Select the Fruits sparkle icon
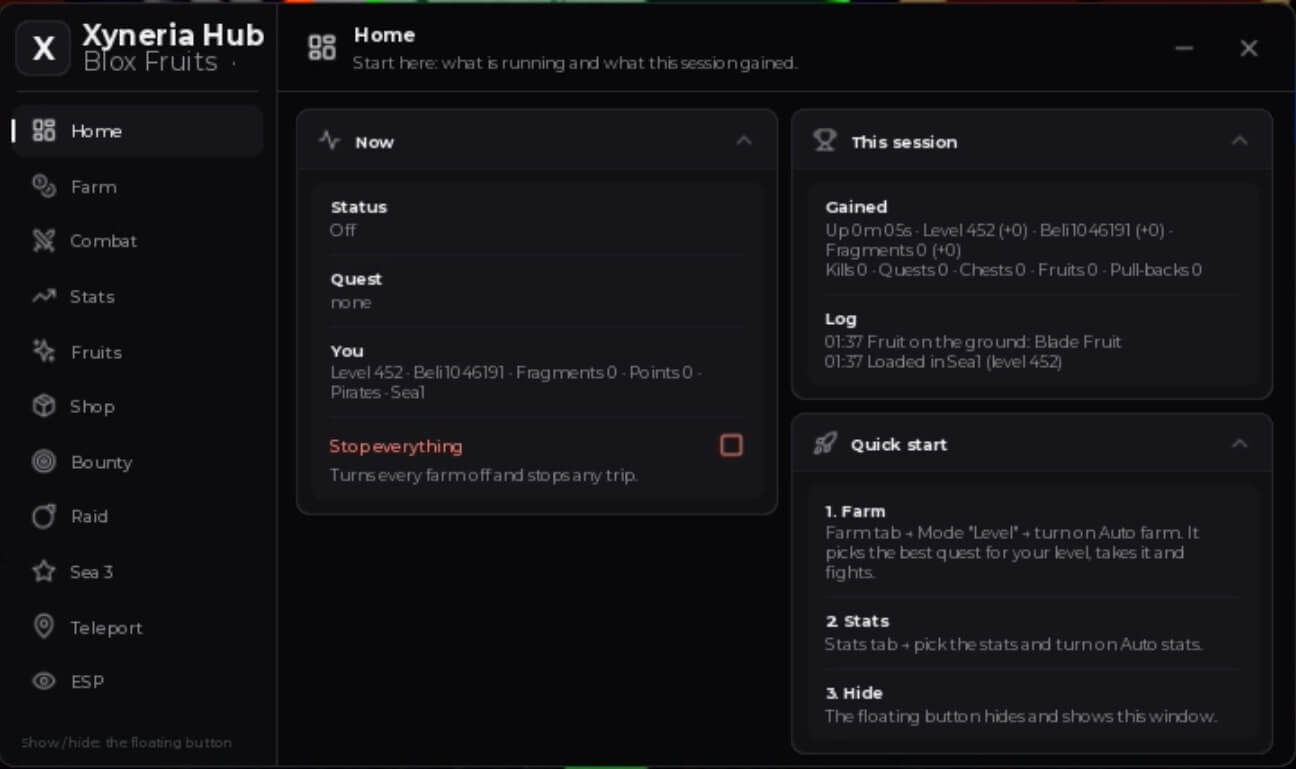Viewport: 1296px width, 769px height. click(x=44, y=351)
